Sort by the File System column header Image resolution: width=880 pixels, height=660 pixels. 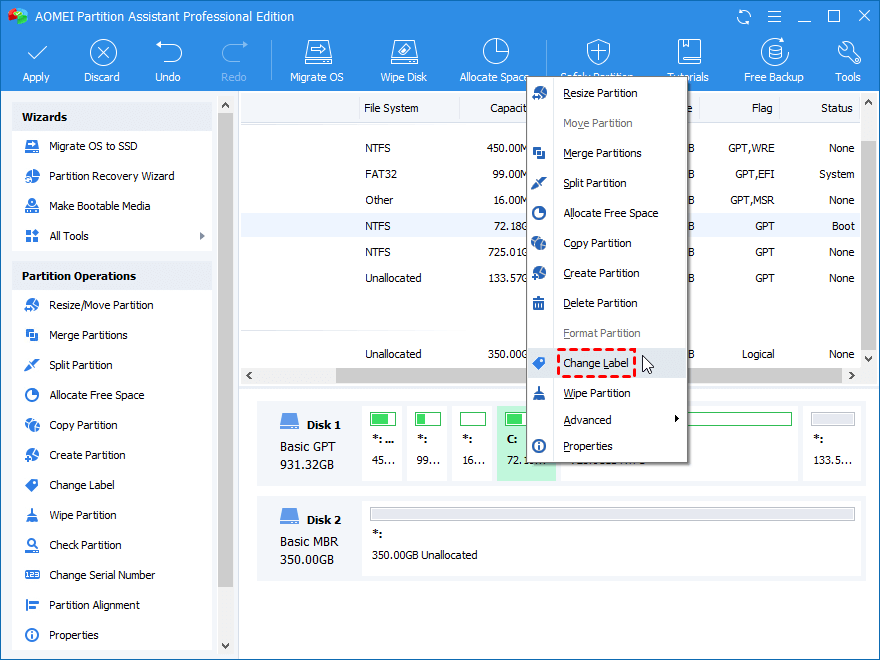pos(391,108)
